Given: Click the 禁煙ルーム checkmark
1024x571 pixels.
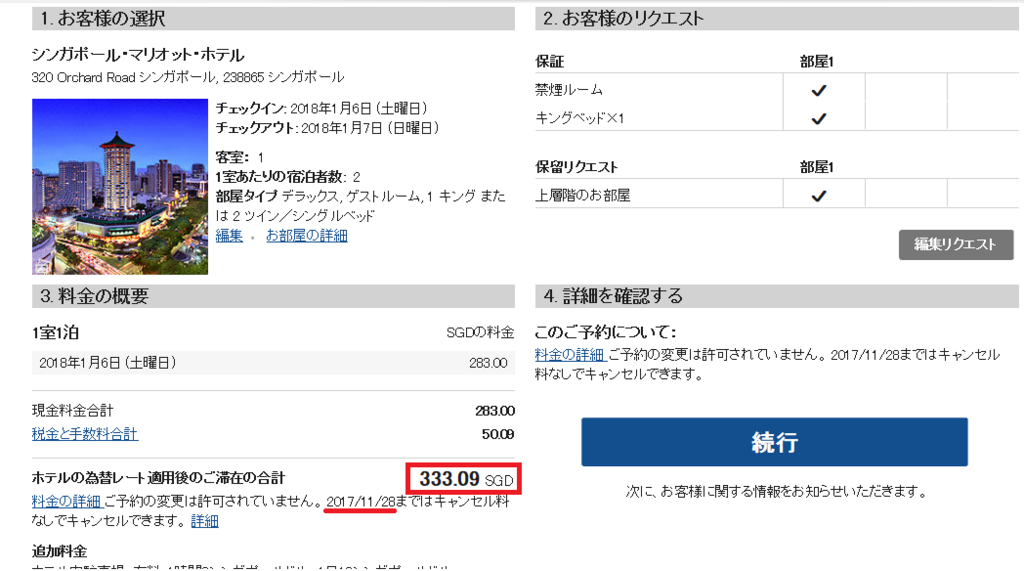Looking at the screenshot, I should coord(818,90).
